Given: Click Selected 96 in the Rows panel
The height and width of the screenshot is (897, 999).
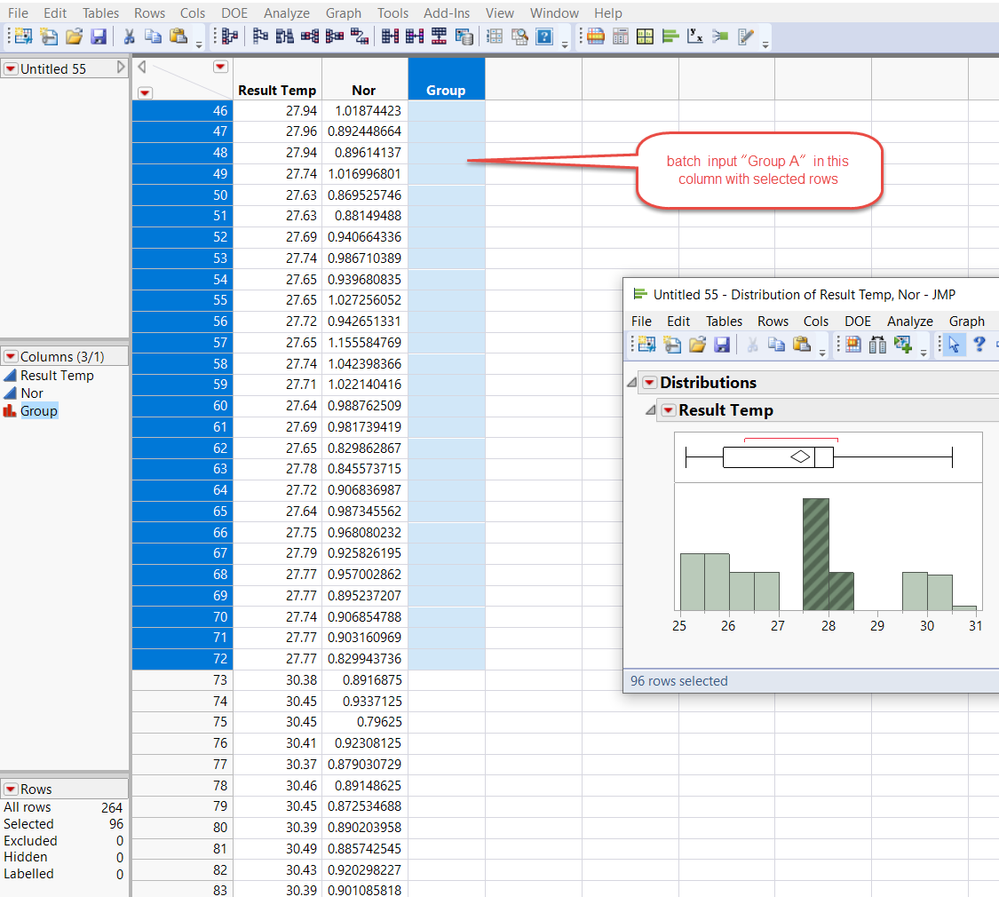Looking at the screenshot, I should (30, 823).
